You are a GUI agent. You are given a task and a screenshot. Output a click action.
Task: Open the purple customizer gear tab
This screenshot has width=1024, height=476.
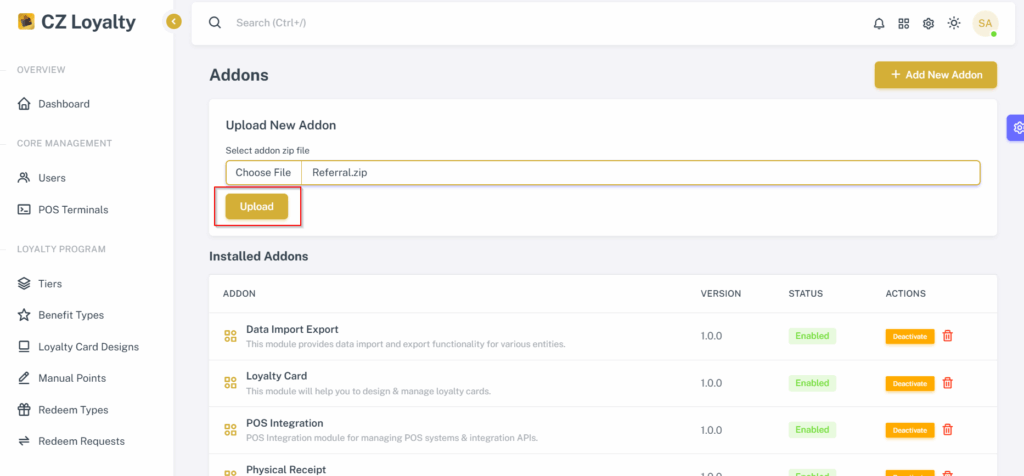[x=1016, y=127]
